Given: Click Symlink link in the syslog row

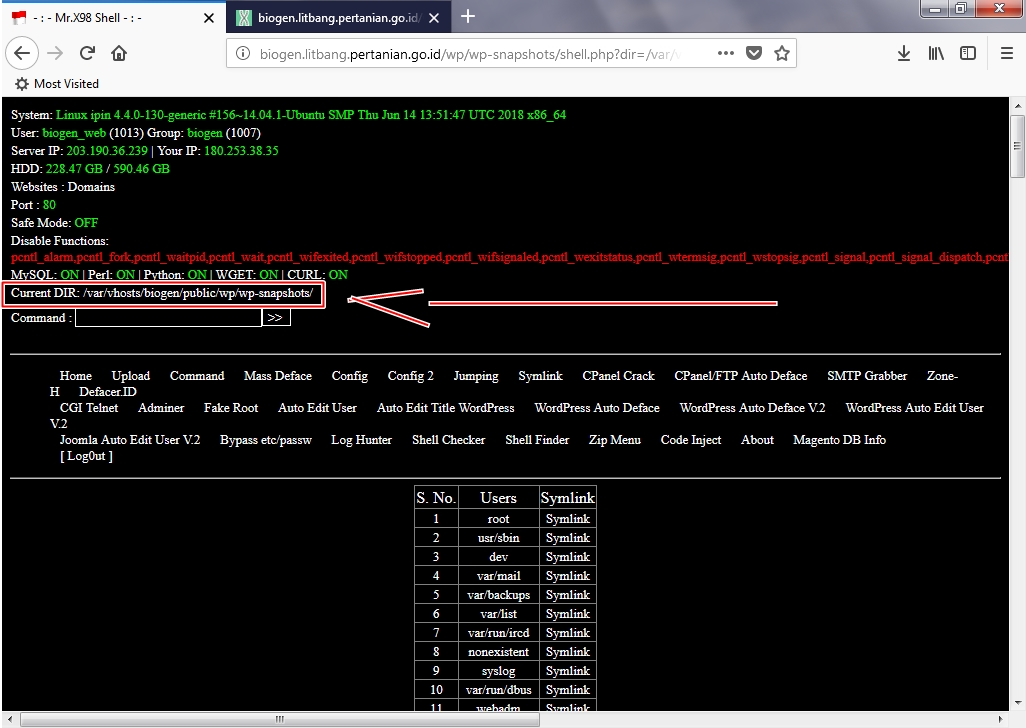Looking at the screenshot, I should 568,670.
